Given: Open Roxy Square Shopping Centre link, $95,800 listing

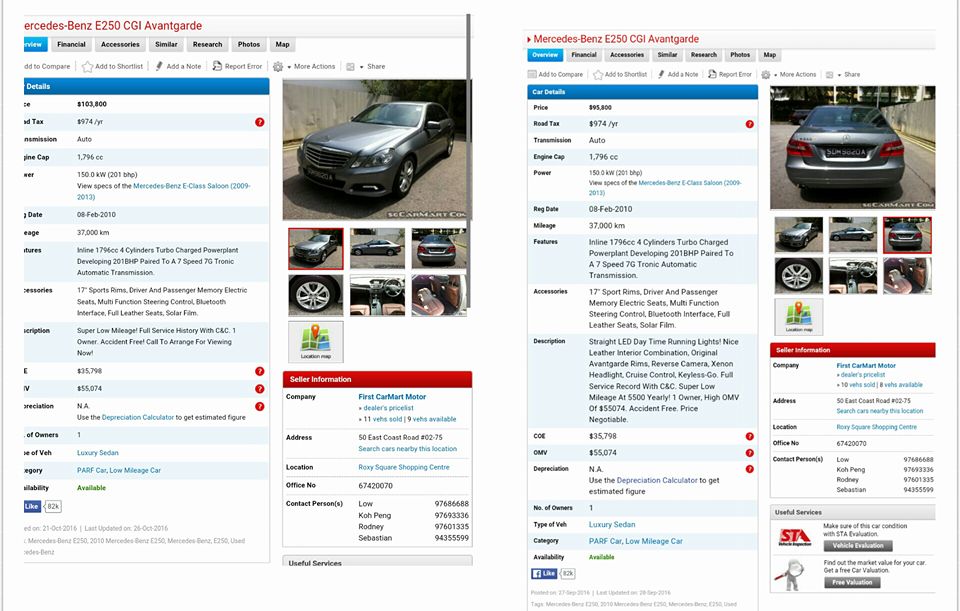Looking at the screenshot, I should 877,427.
